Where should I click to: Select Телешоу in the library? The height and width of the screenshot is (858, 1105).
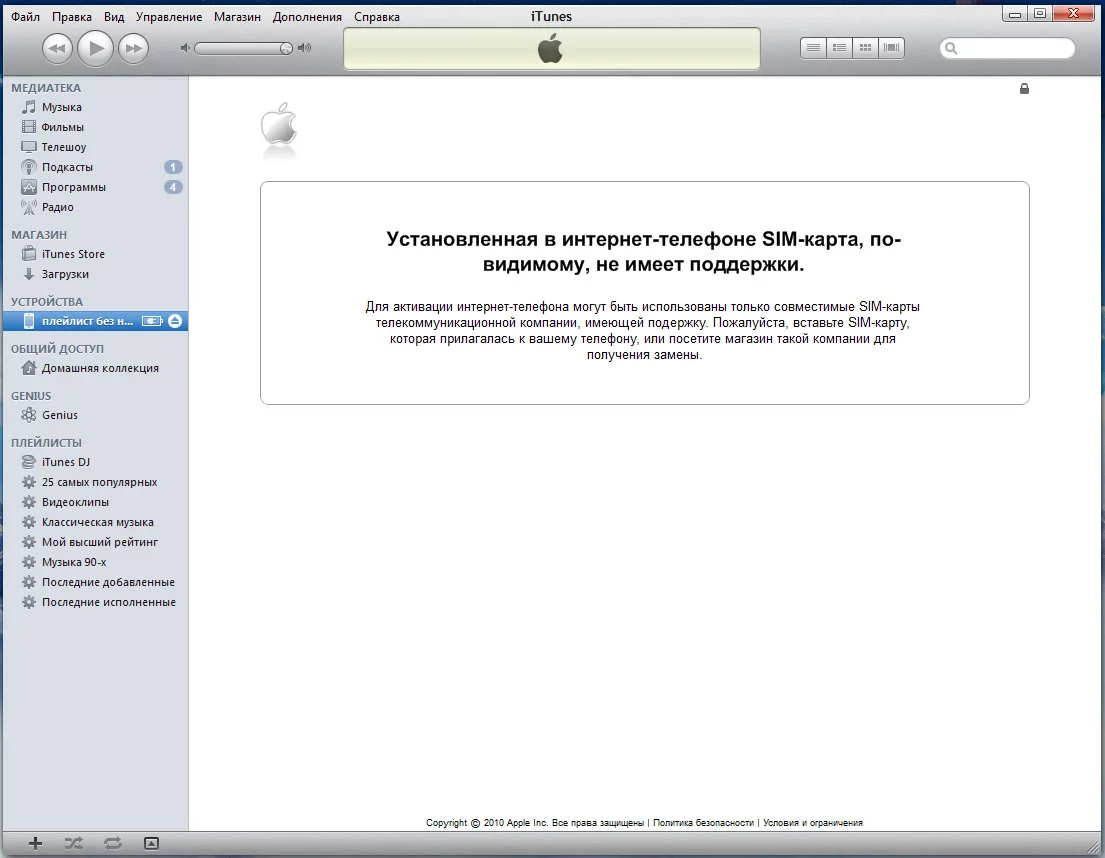95,147
